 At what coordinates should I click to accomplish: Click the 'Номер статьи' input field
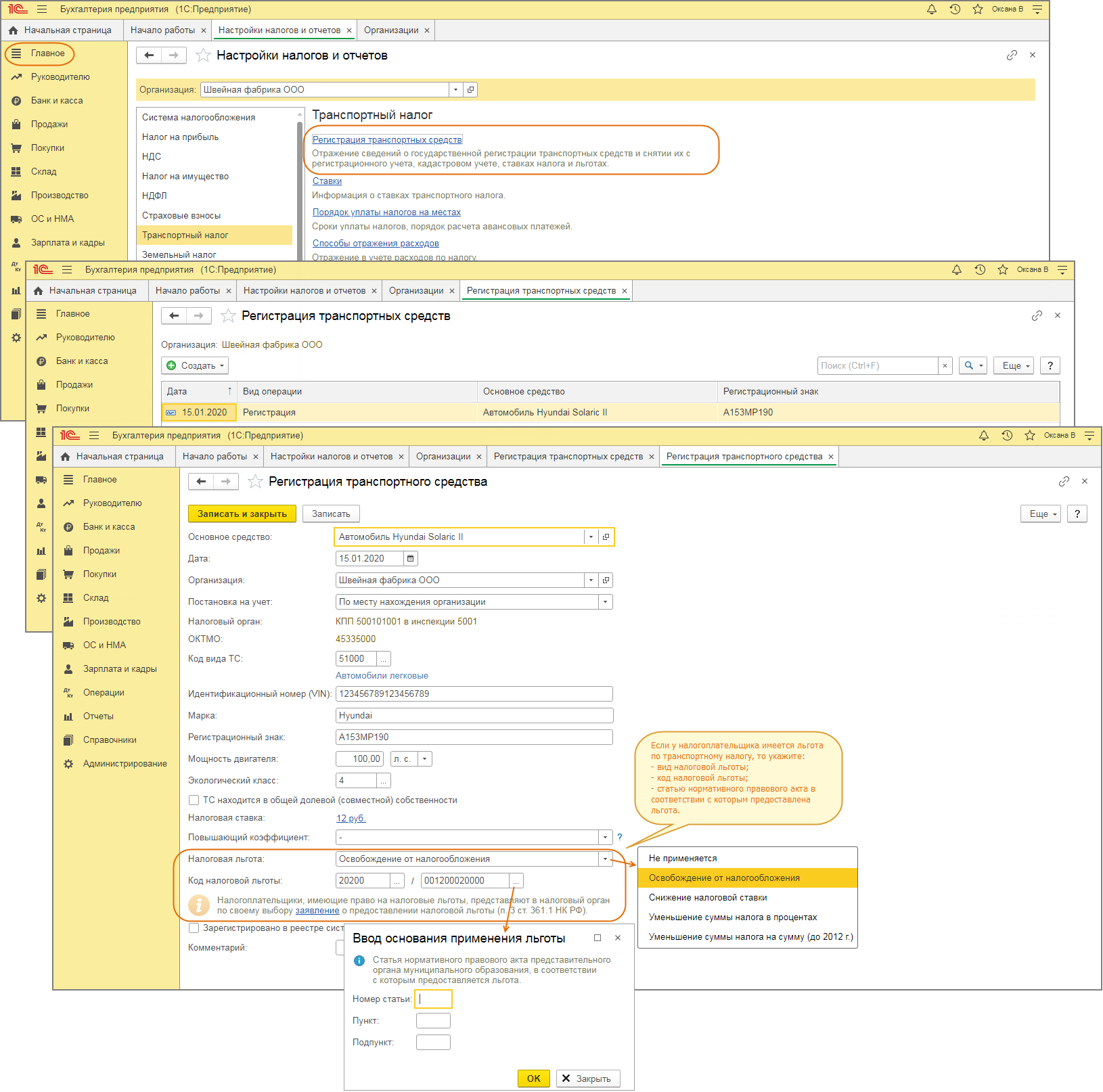[433, 999]
